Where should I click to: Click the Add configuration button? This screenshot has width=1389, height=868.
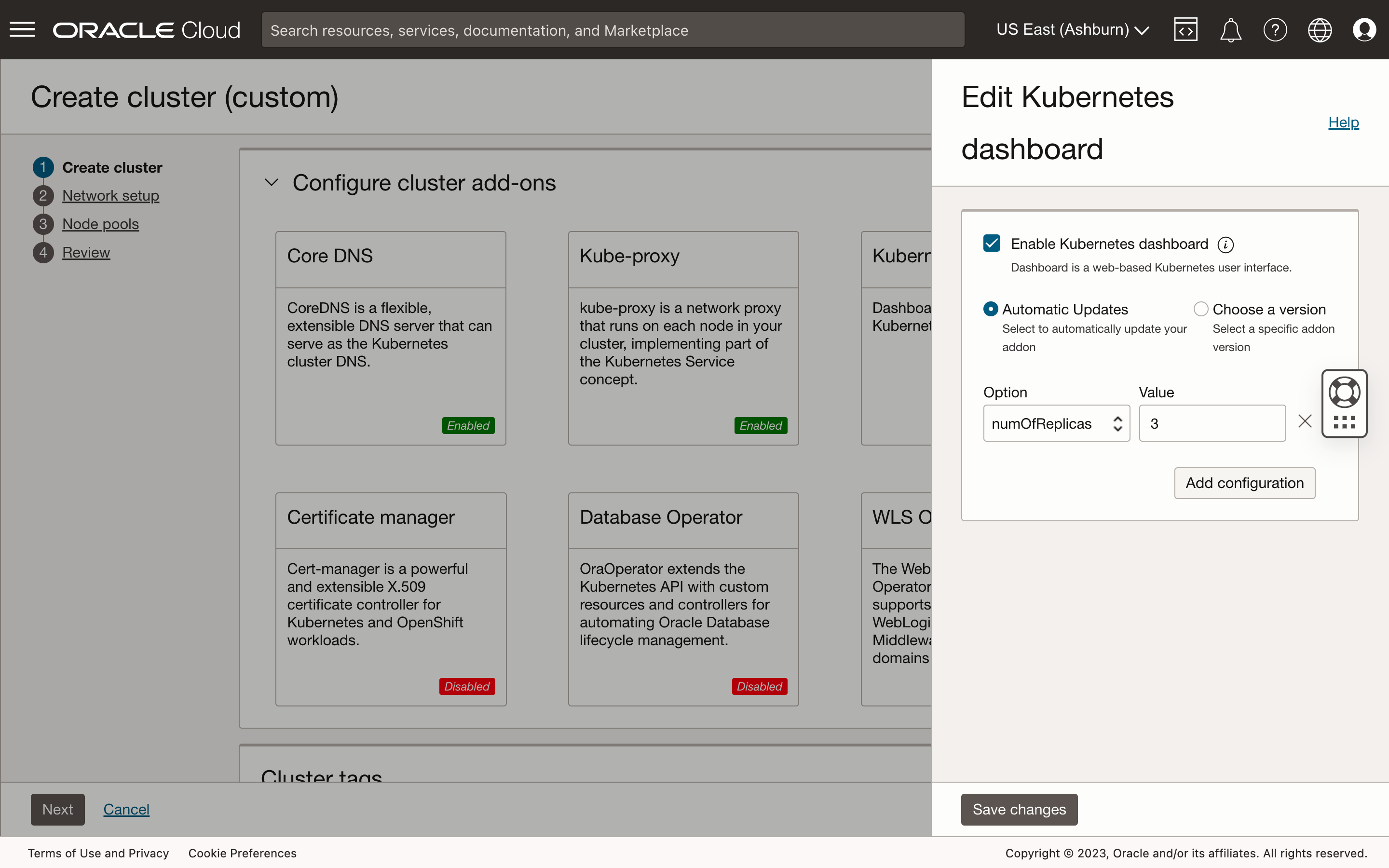(x=1244, y=483)
